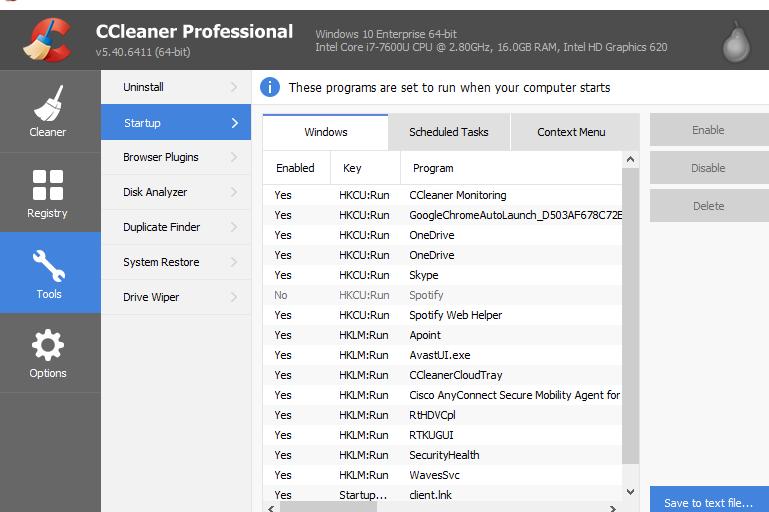
Task: Open Options gear icon
Action: tap(48, 352)
